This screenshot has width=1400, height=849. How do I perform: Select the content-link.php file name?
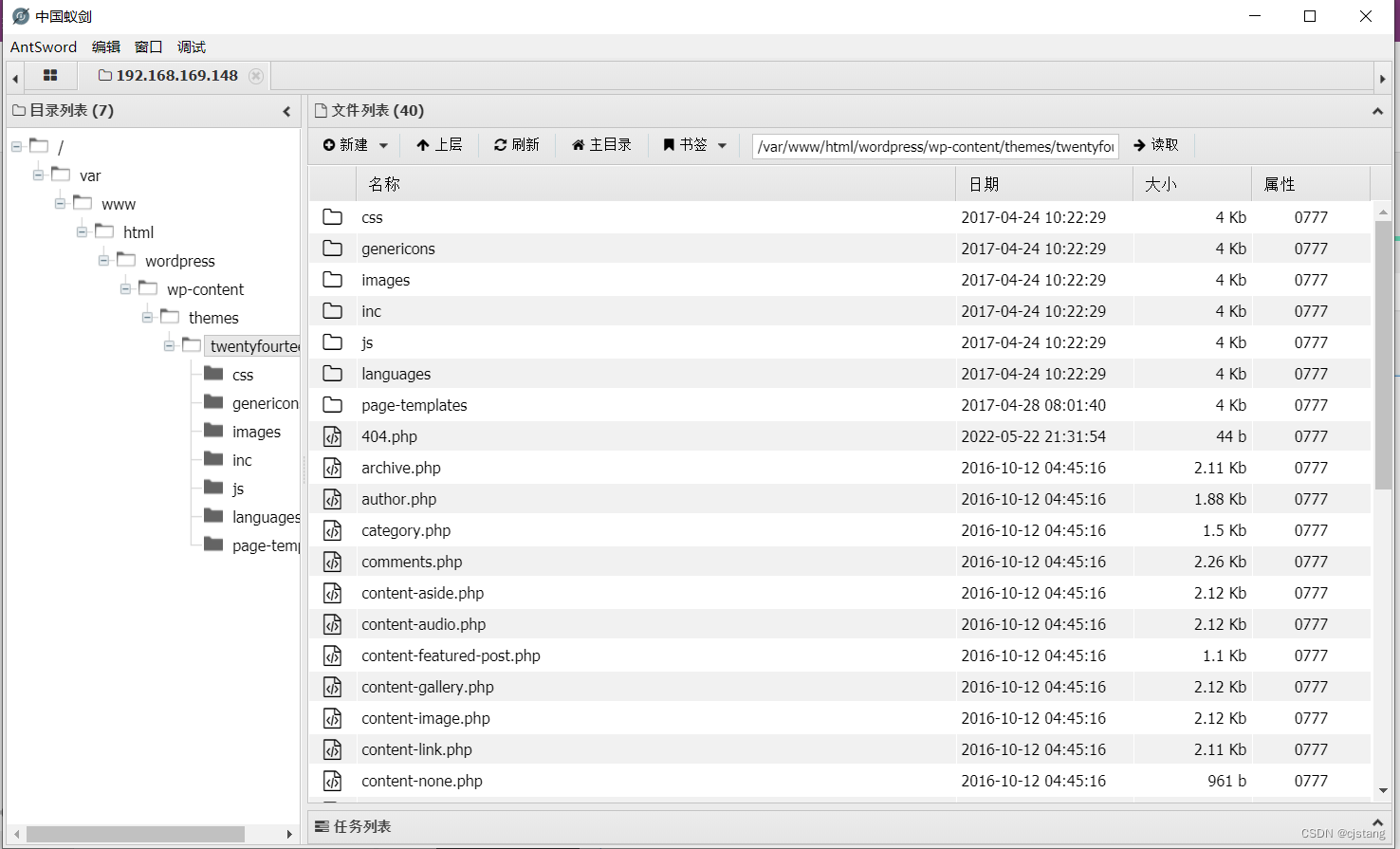416,749
